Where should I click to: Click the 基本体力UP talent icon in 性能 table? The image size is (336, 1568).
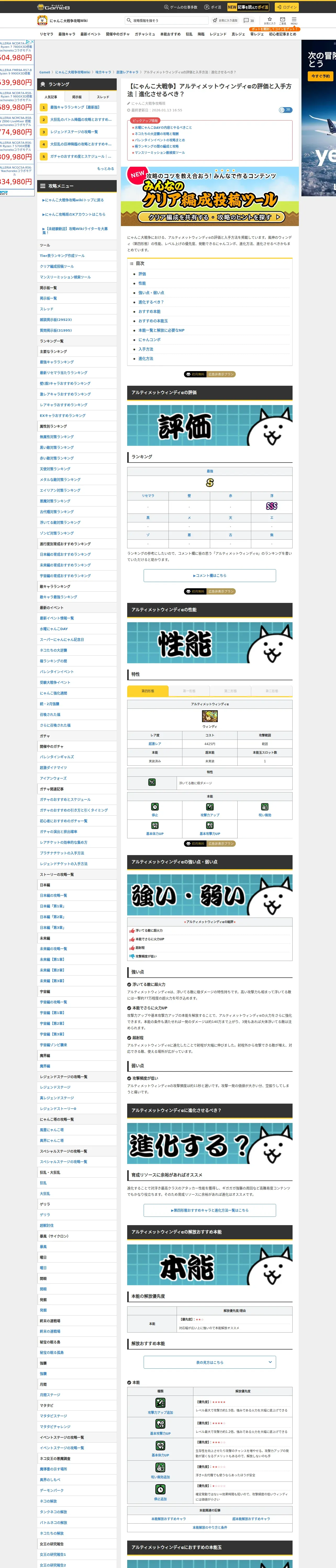tap(155, 825)
